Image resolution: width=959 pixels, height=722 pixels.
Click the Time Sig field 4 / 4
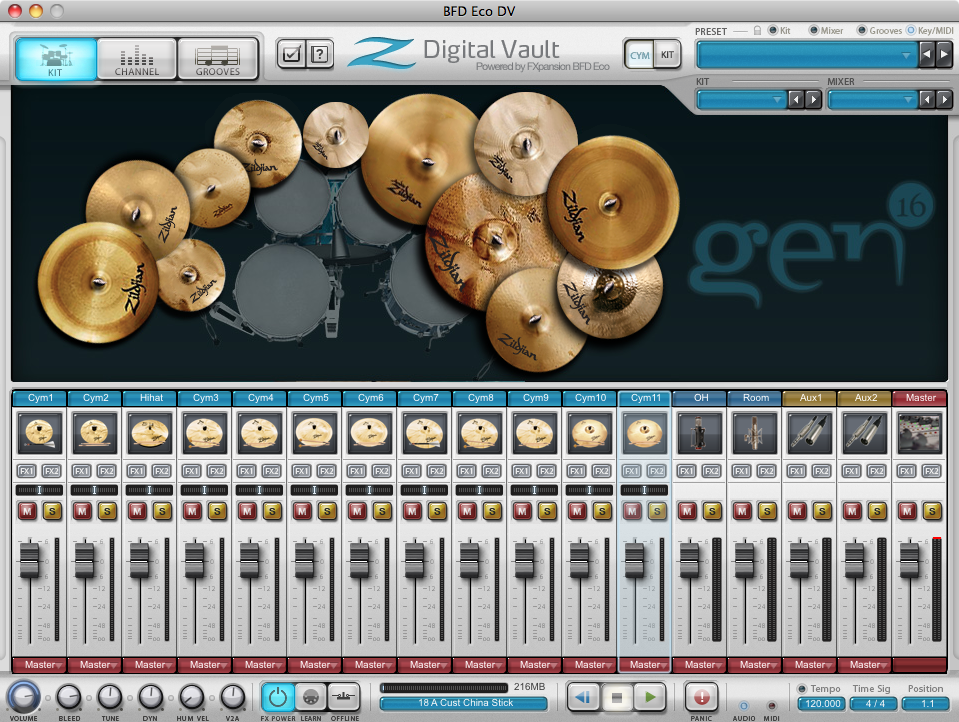(874, 704)
